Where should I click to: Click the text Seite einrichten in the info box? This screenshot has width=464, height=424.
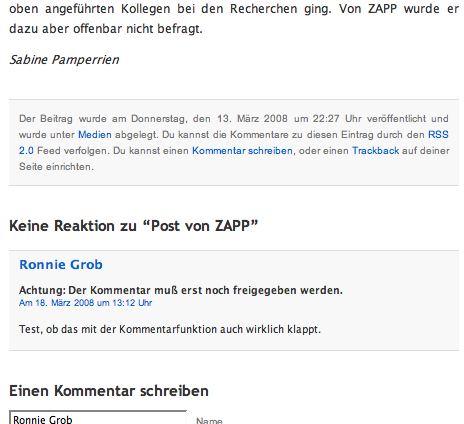click(56, 167)
